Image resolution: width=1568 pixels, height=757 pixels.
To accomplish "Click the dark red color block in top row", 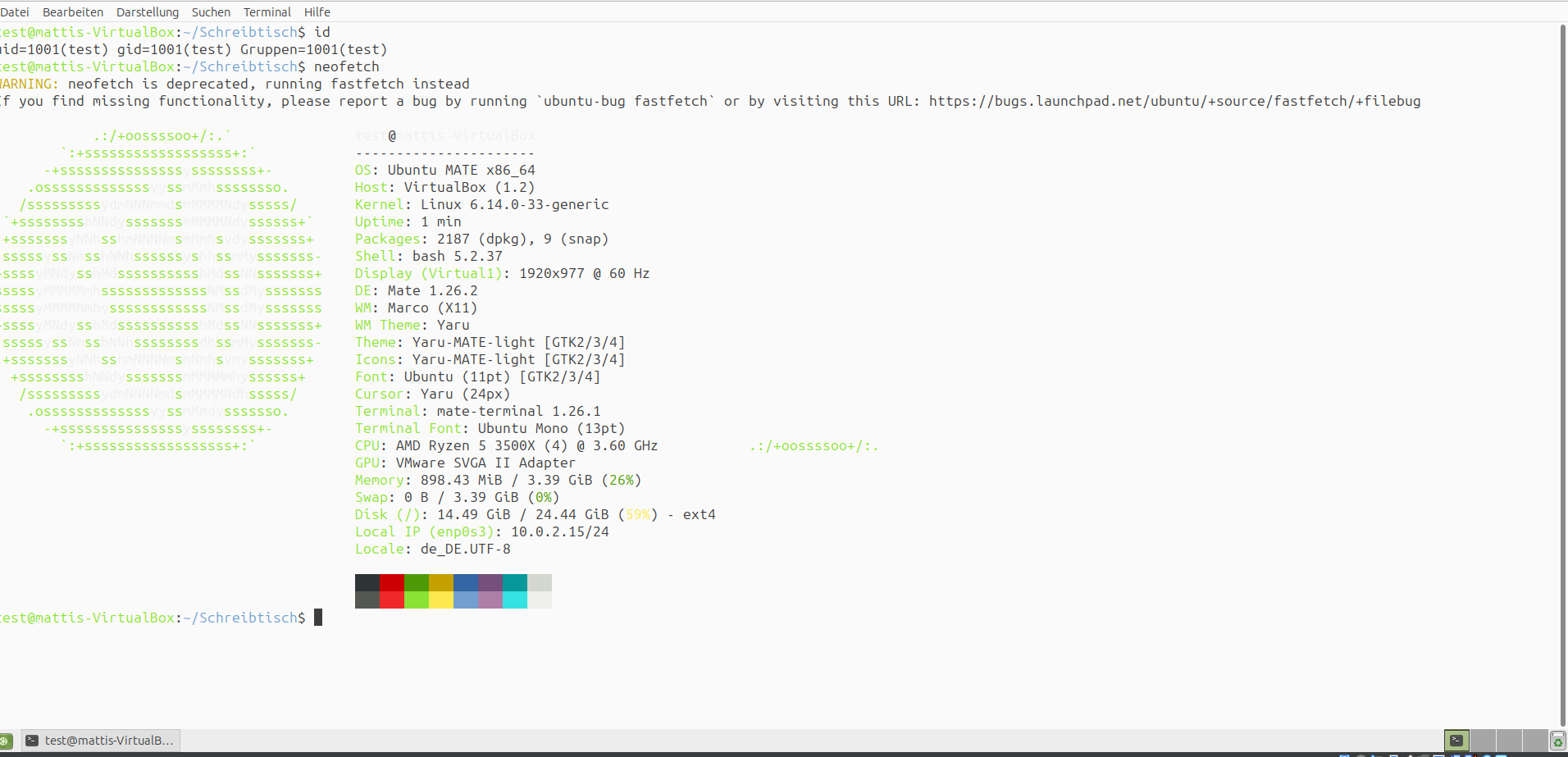I will (392, 582).
